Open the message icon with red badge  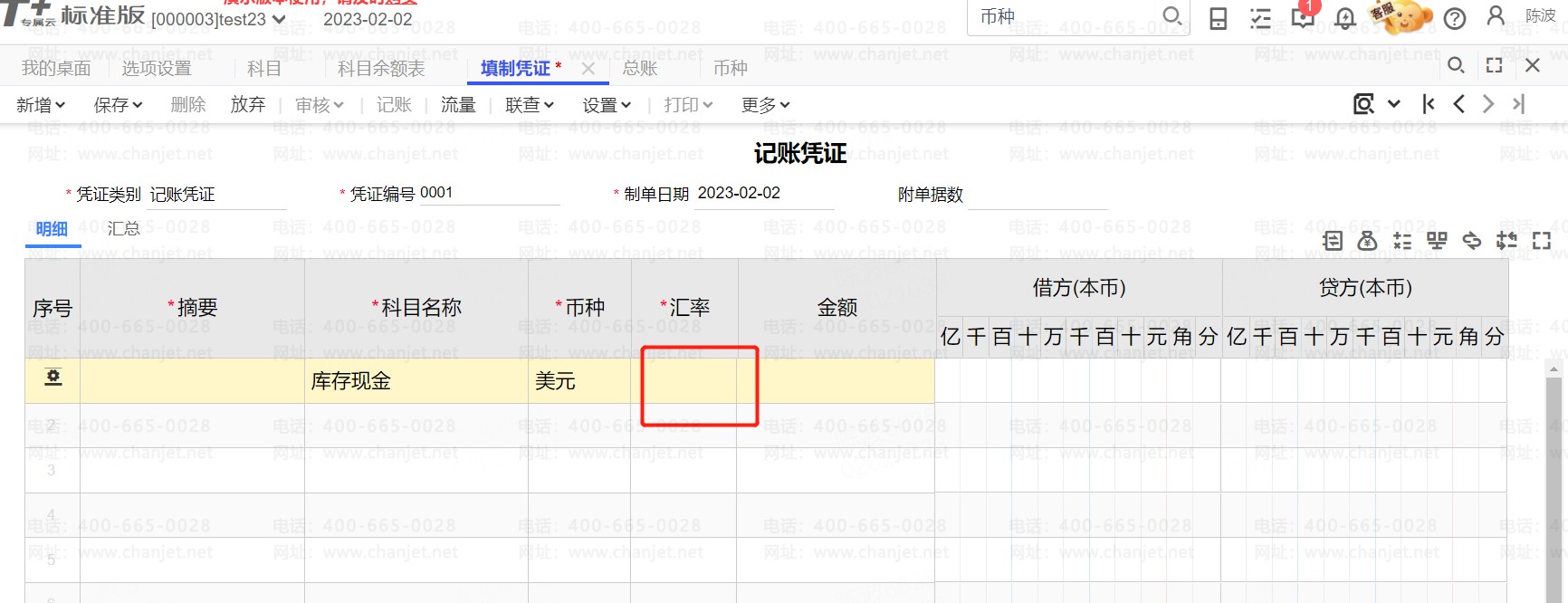coord(1303,16)
